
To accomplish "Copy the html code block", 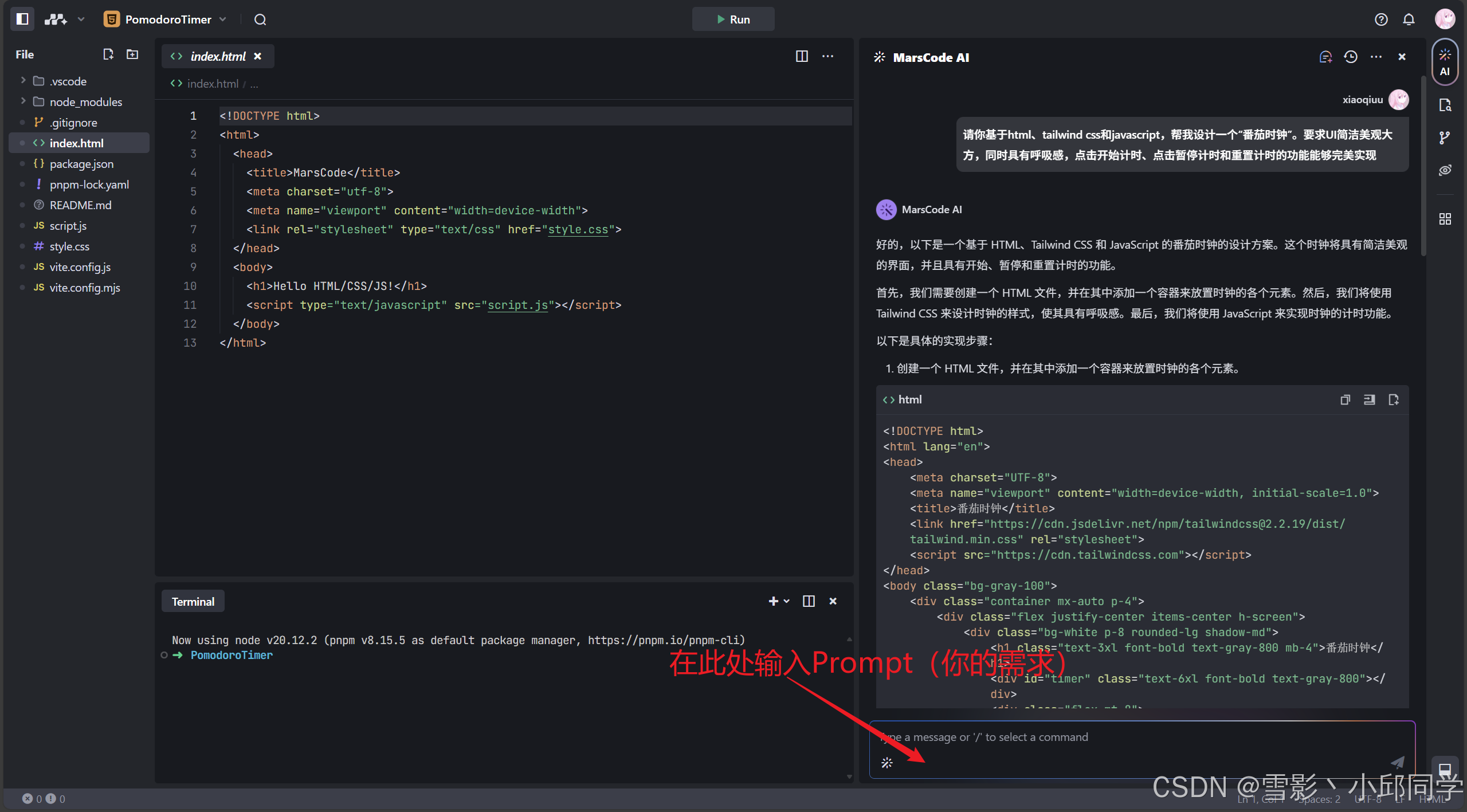I will pyautogui.click(x=1345, y=399).
